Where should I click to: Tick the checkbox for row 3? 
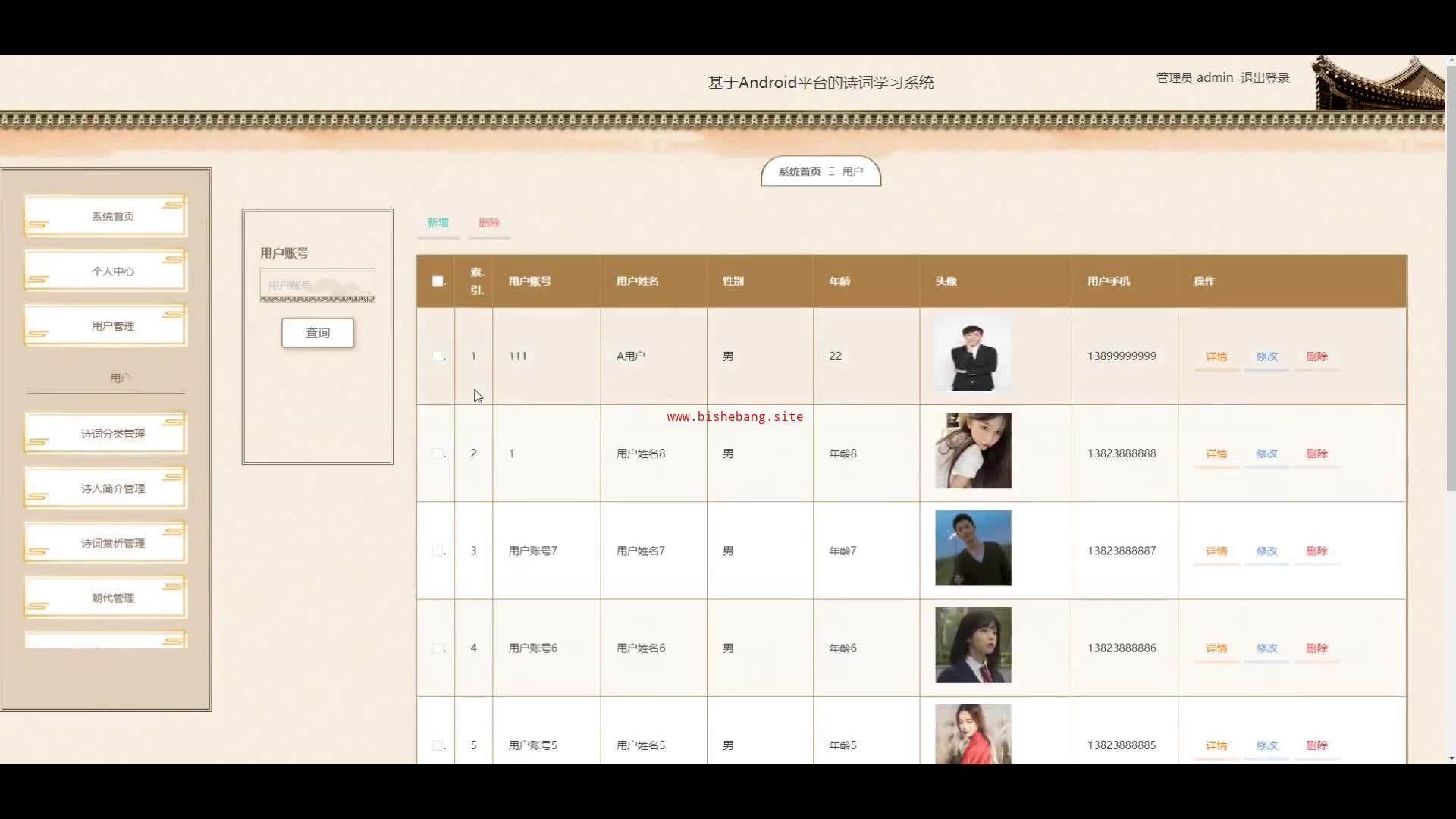[438, 551]
